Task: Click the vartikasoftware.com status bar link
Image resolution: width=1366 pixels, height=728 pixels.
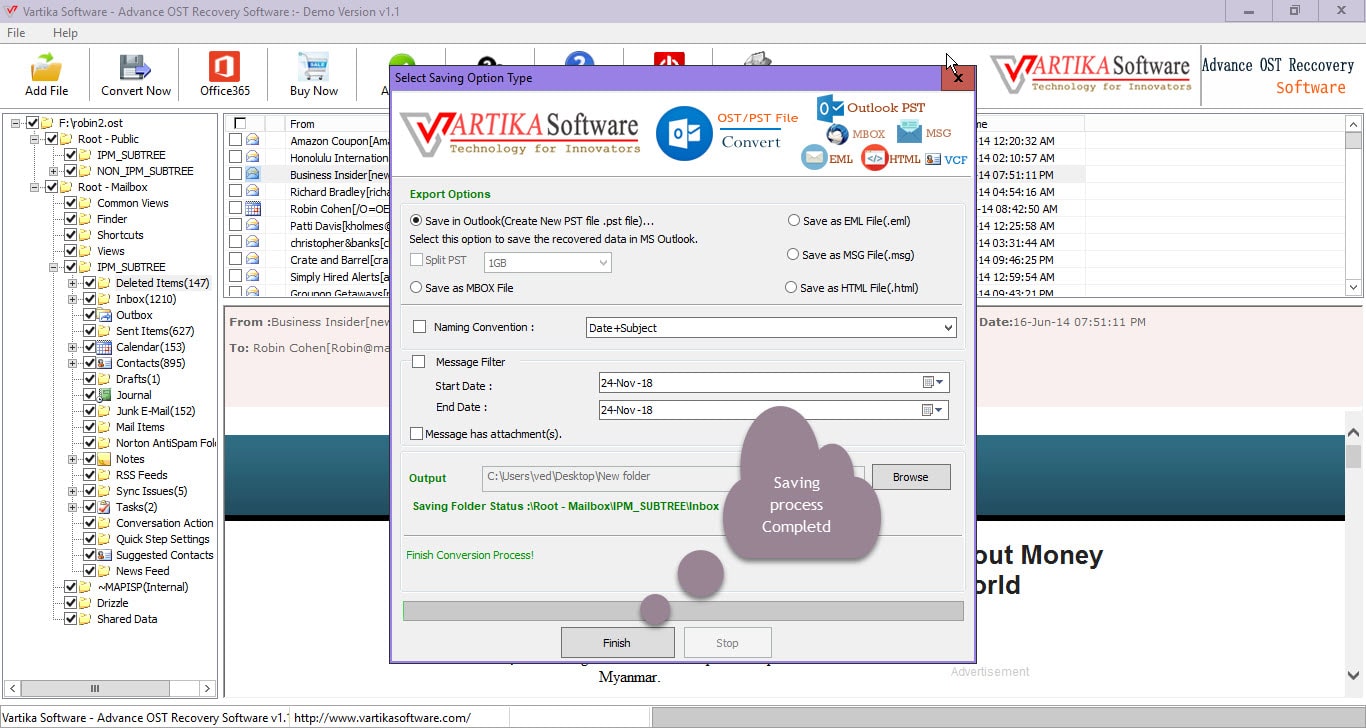Action: (x=382, y=718)
